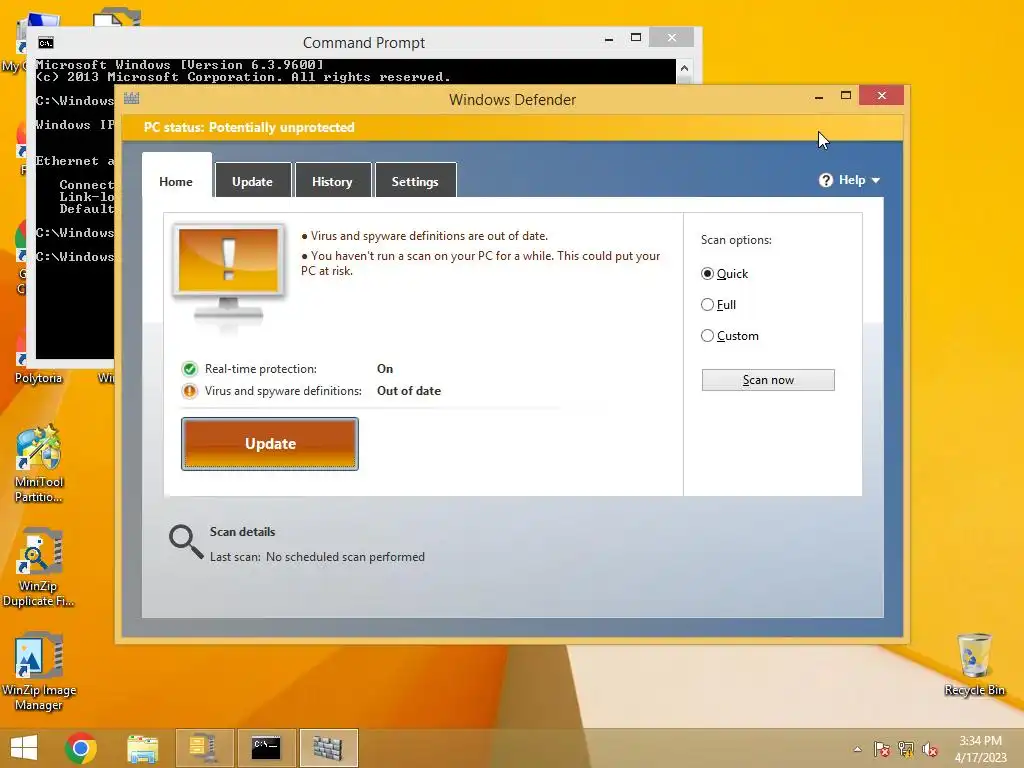Click the Windows Defender title bar icon
This screenshot has width=1024, height=768.
pos(131,99)
